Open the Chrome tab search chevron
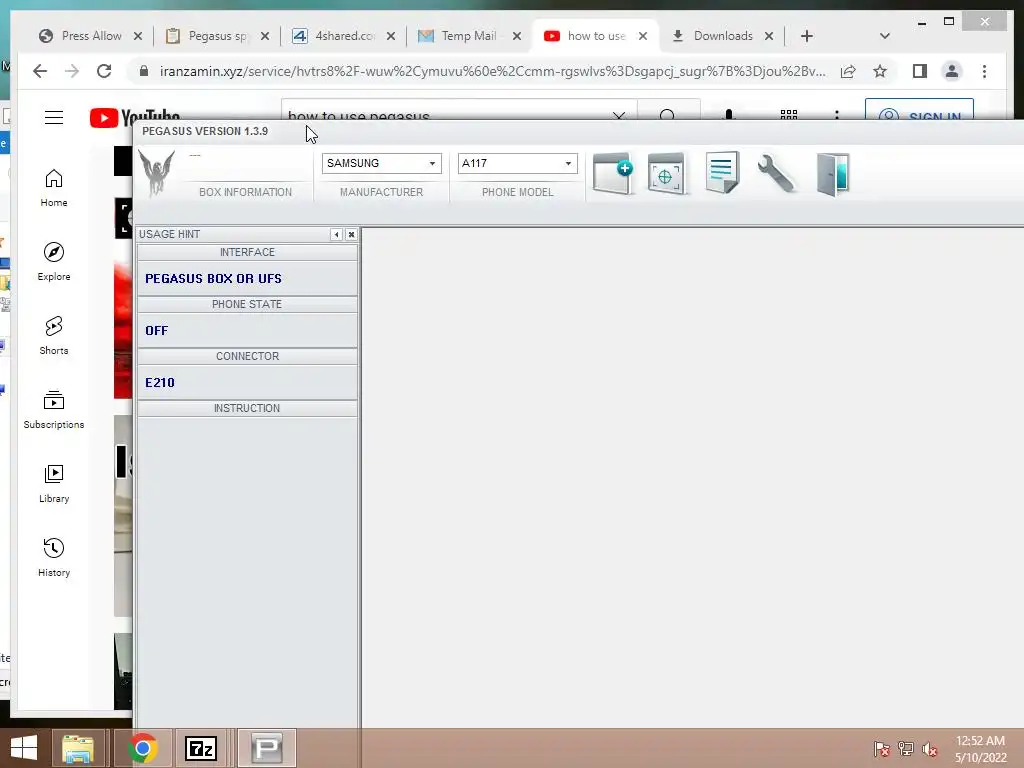Viewport: 1024px width, 768px height. pyautogui.click(x=885, y=36)
